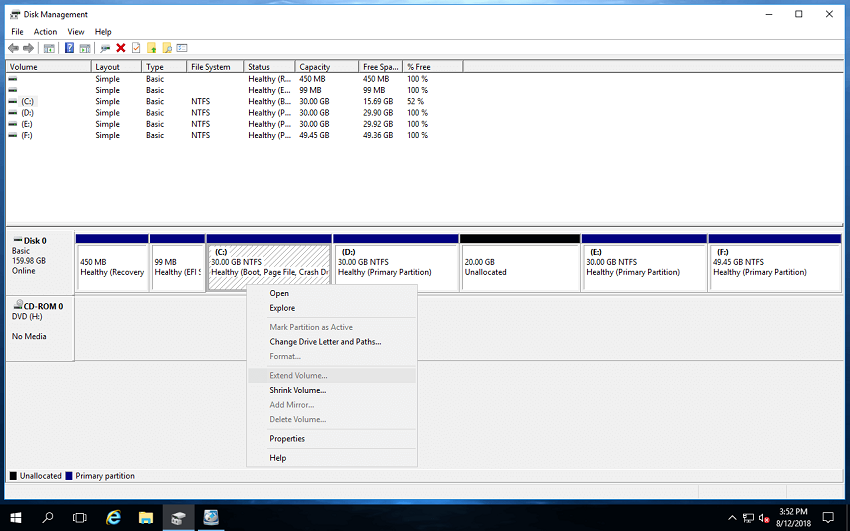Viewport: 850px width, 531px height.
Task: Select the 20.00 GB Unallocated block
Action: [520, 263]
